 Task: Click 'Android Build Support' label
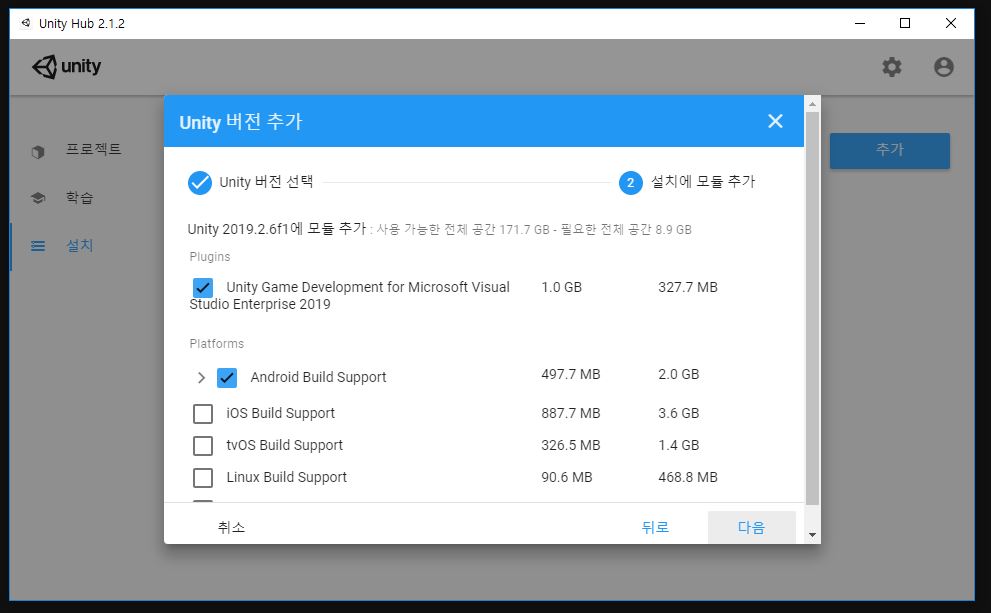[x=319, y=377]
